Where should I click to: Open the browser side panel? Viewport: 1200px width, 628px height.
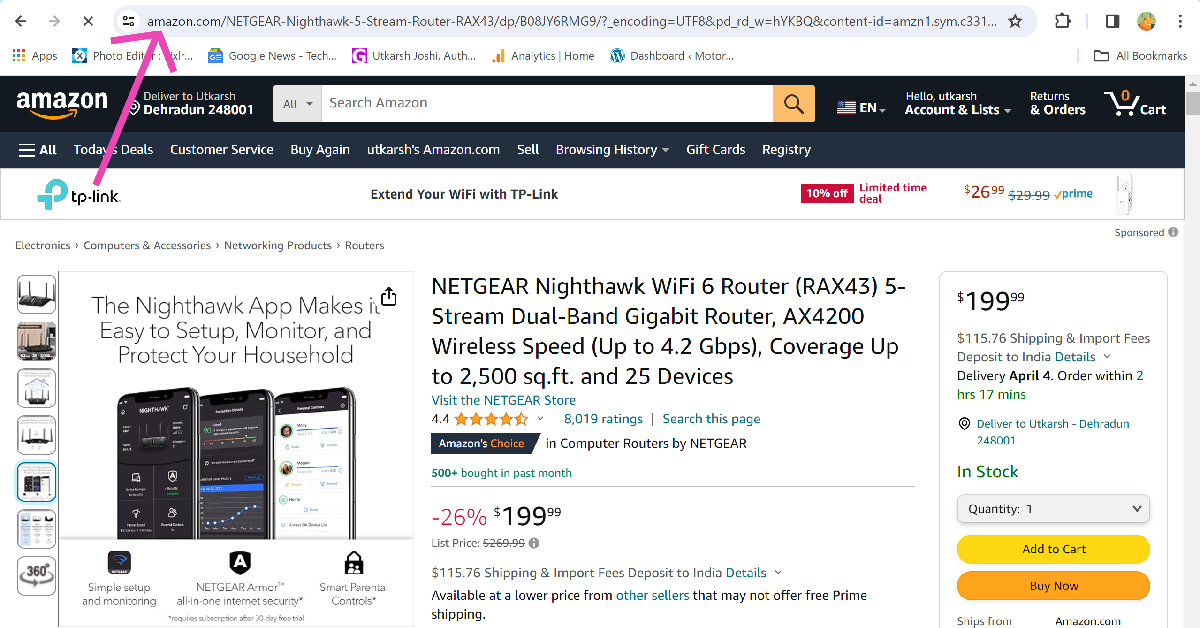[x=1112, y=21]
